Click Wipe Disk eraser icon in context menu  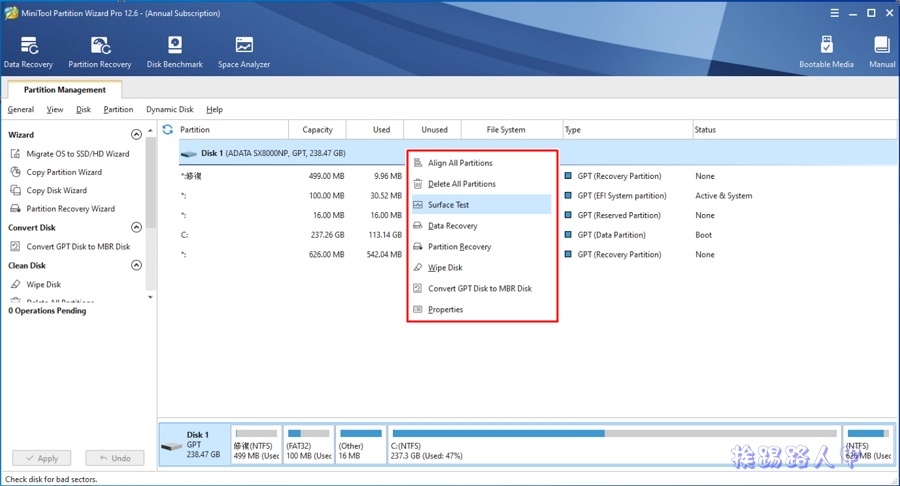(418, 268)
